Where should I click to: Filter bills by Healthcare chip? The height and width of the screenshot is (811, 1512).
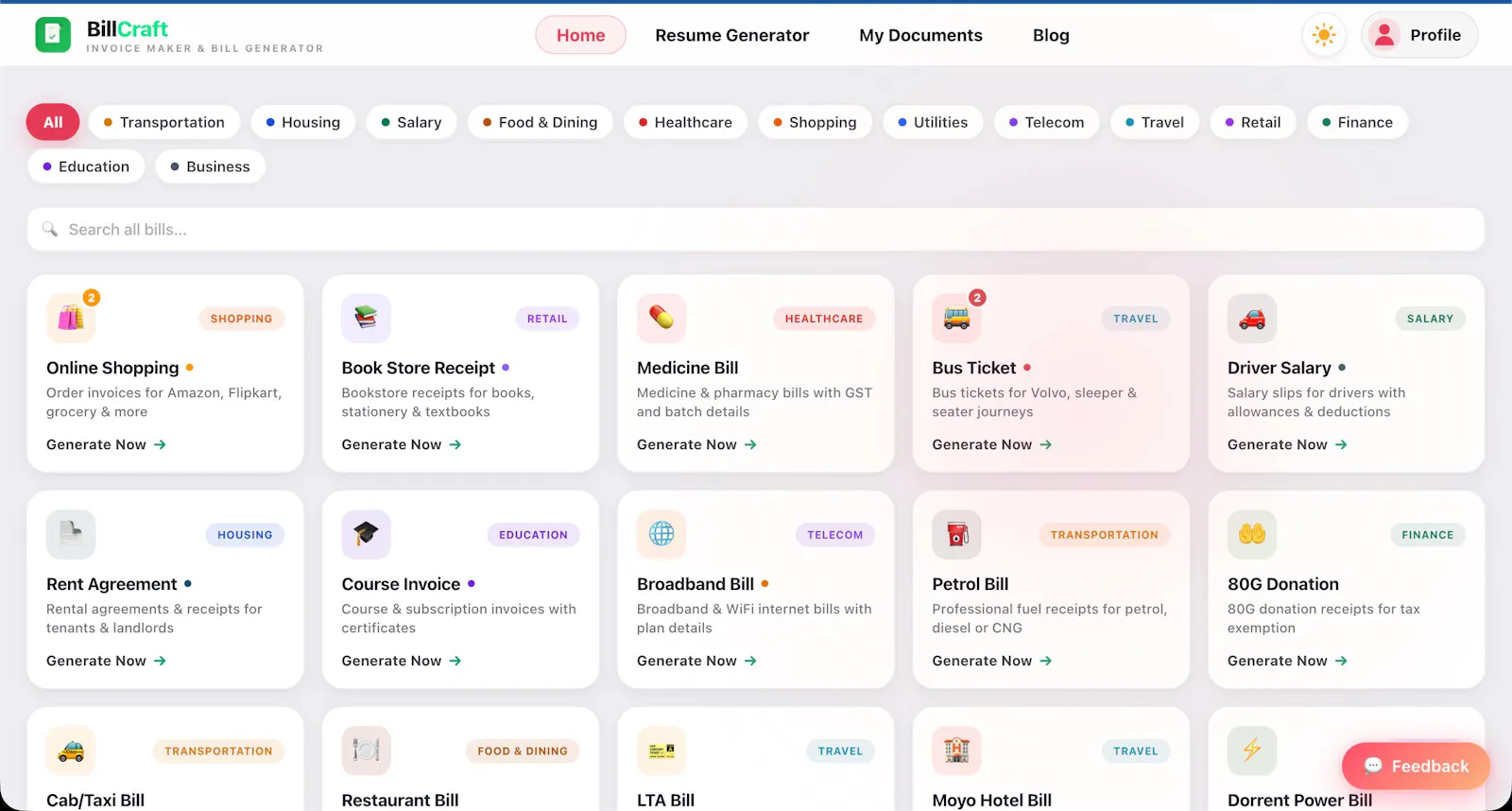(x=685, y=122)
